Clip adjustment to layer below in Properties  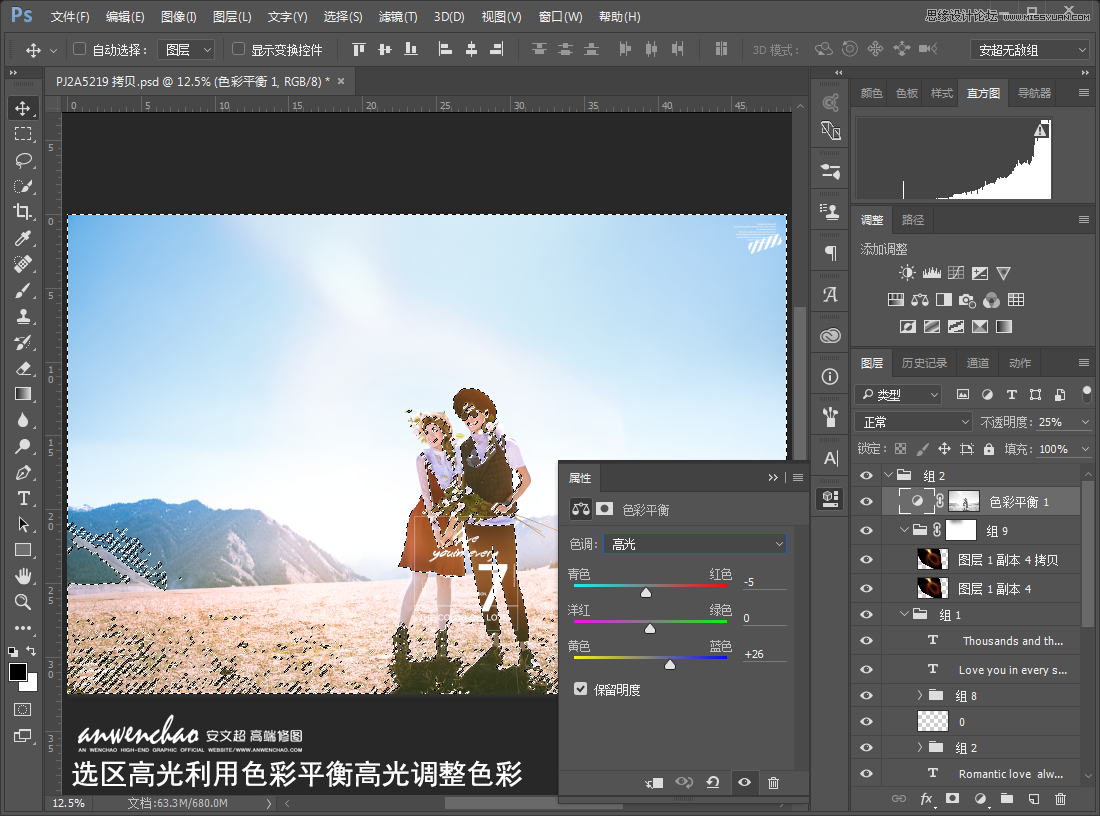tap(654, 782)
